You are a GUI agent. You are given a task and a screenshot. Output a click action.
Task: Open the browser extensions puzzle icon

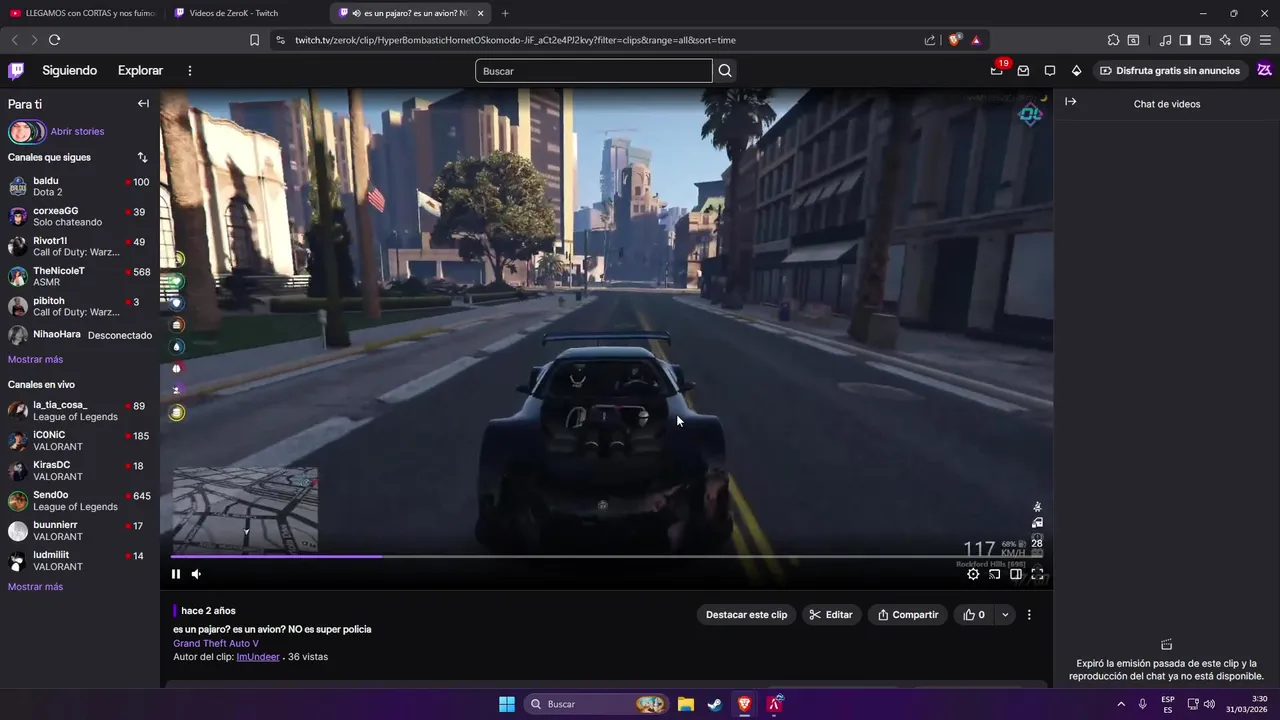tap(1113, 40)
